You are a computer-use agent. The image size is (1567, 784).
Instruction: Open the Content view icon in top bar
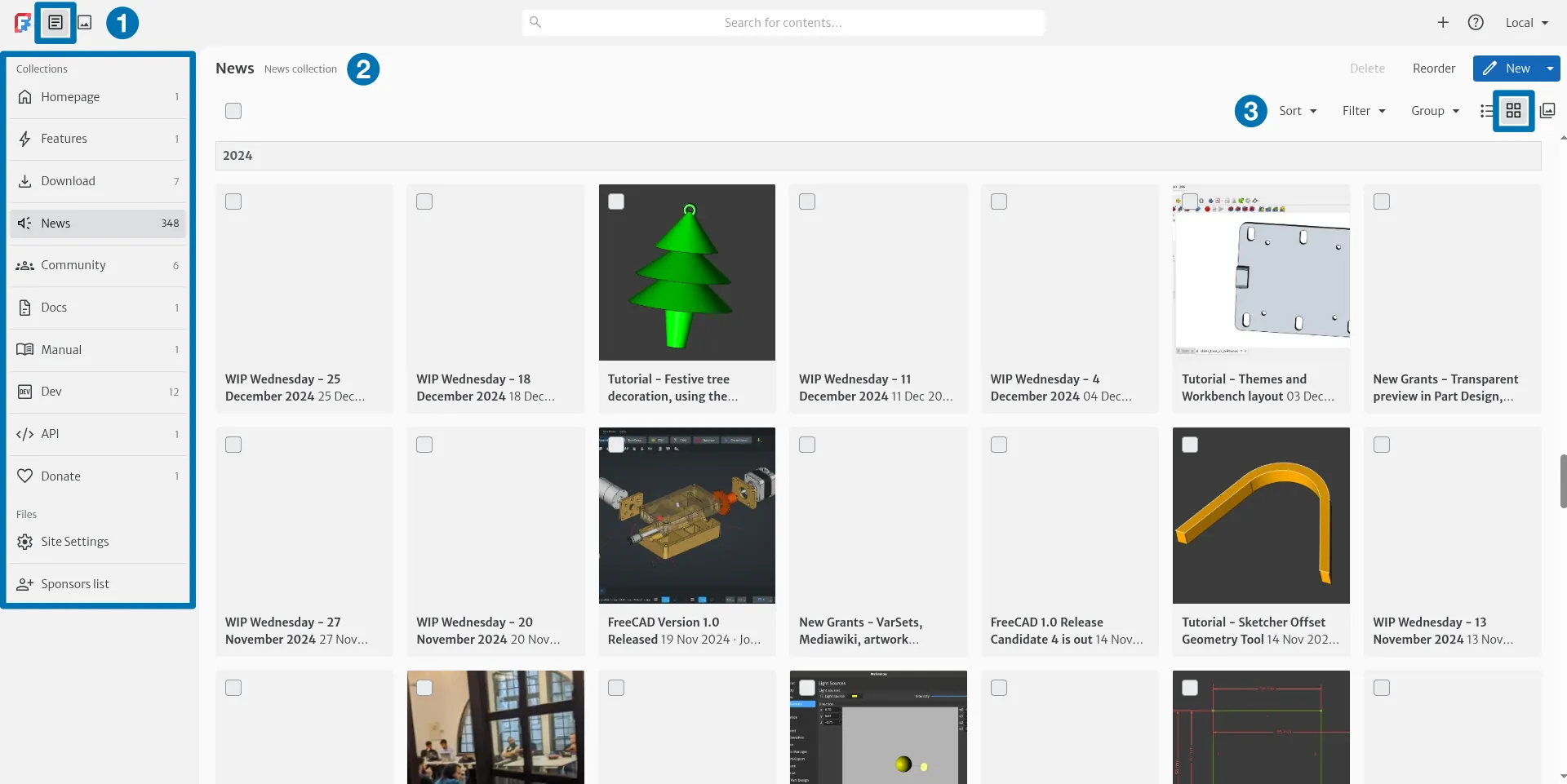pyautogui.click(x=55, y=23)
